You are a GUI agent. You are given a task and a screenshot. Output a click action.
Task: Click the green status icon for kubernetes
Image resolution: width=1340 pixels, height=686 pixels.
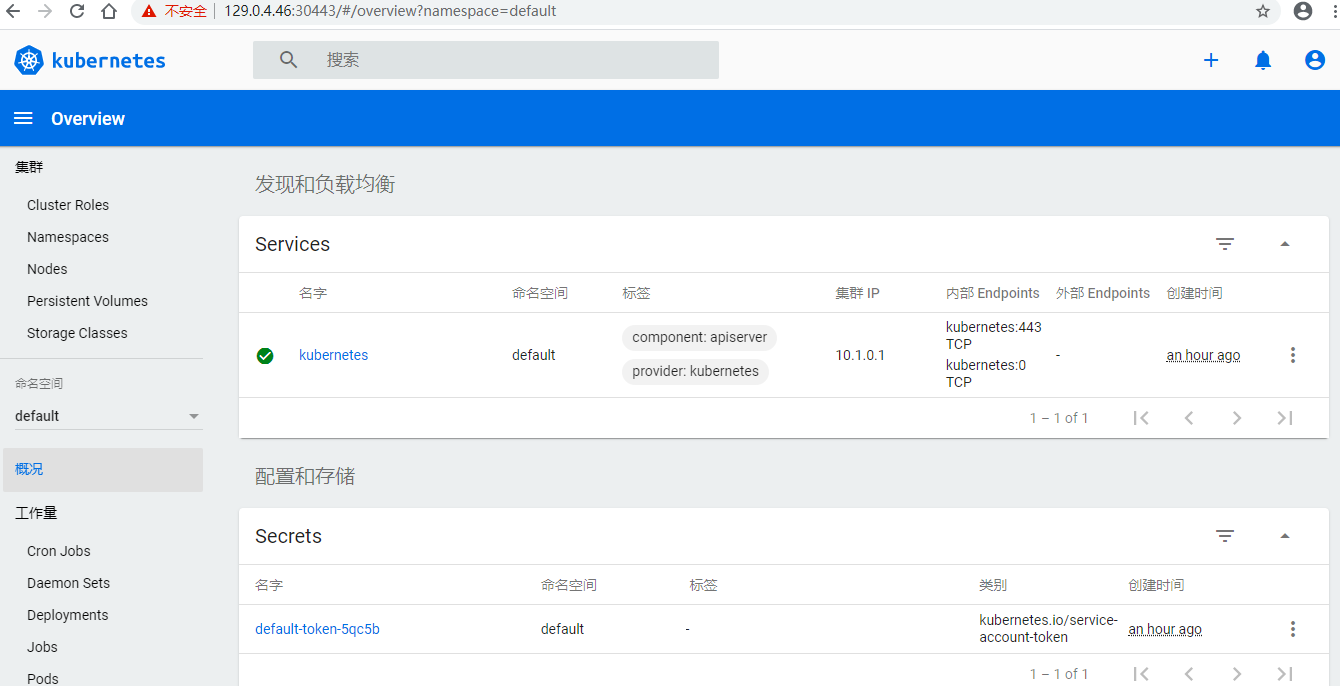(265, 356)
